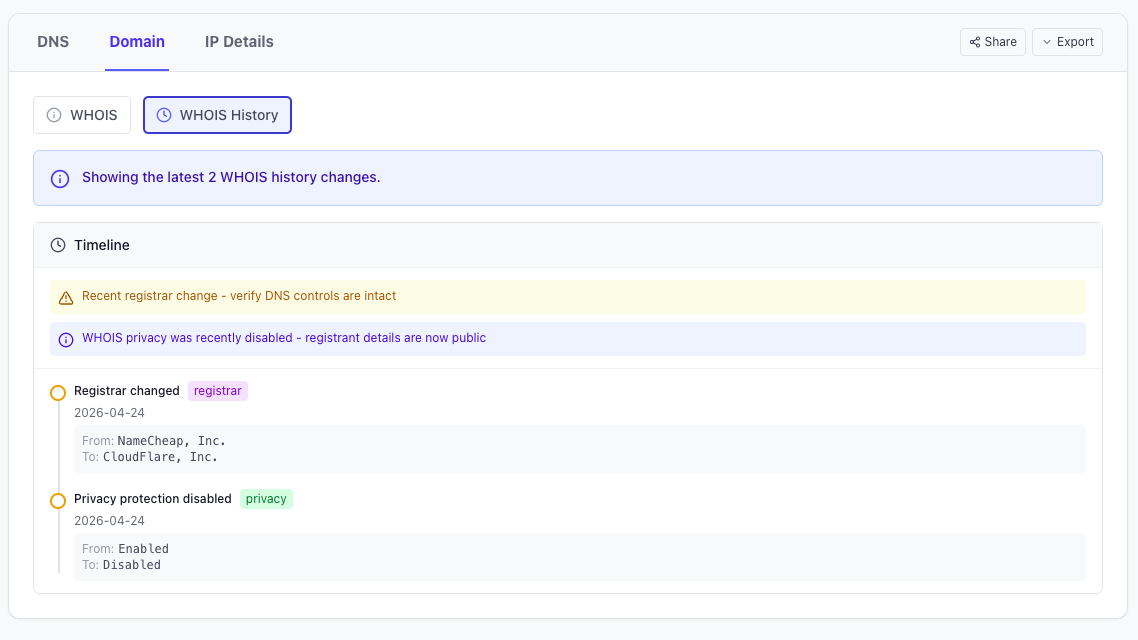Click the date under Registrar changed
Viewport: 1138px width, 640px height.
coord(110,413)
